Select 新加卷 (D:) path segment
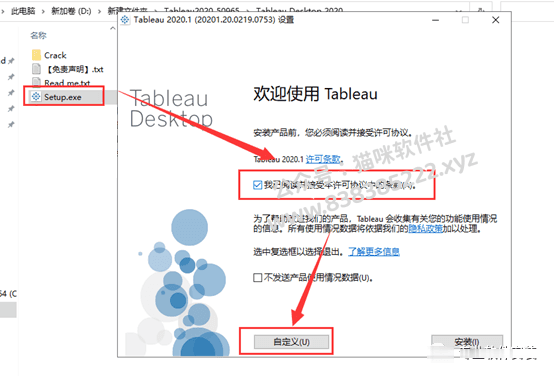Viewport: 554px width, 378px height. [x=71, y=11]
